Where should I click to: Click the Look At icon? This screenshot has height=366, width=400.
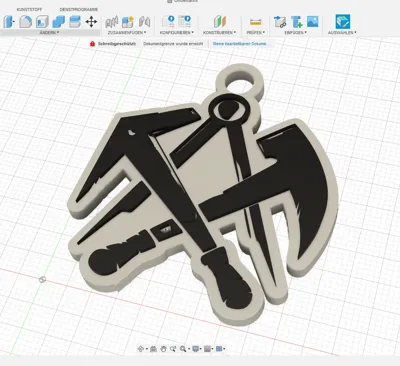point(153,349)
